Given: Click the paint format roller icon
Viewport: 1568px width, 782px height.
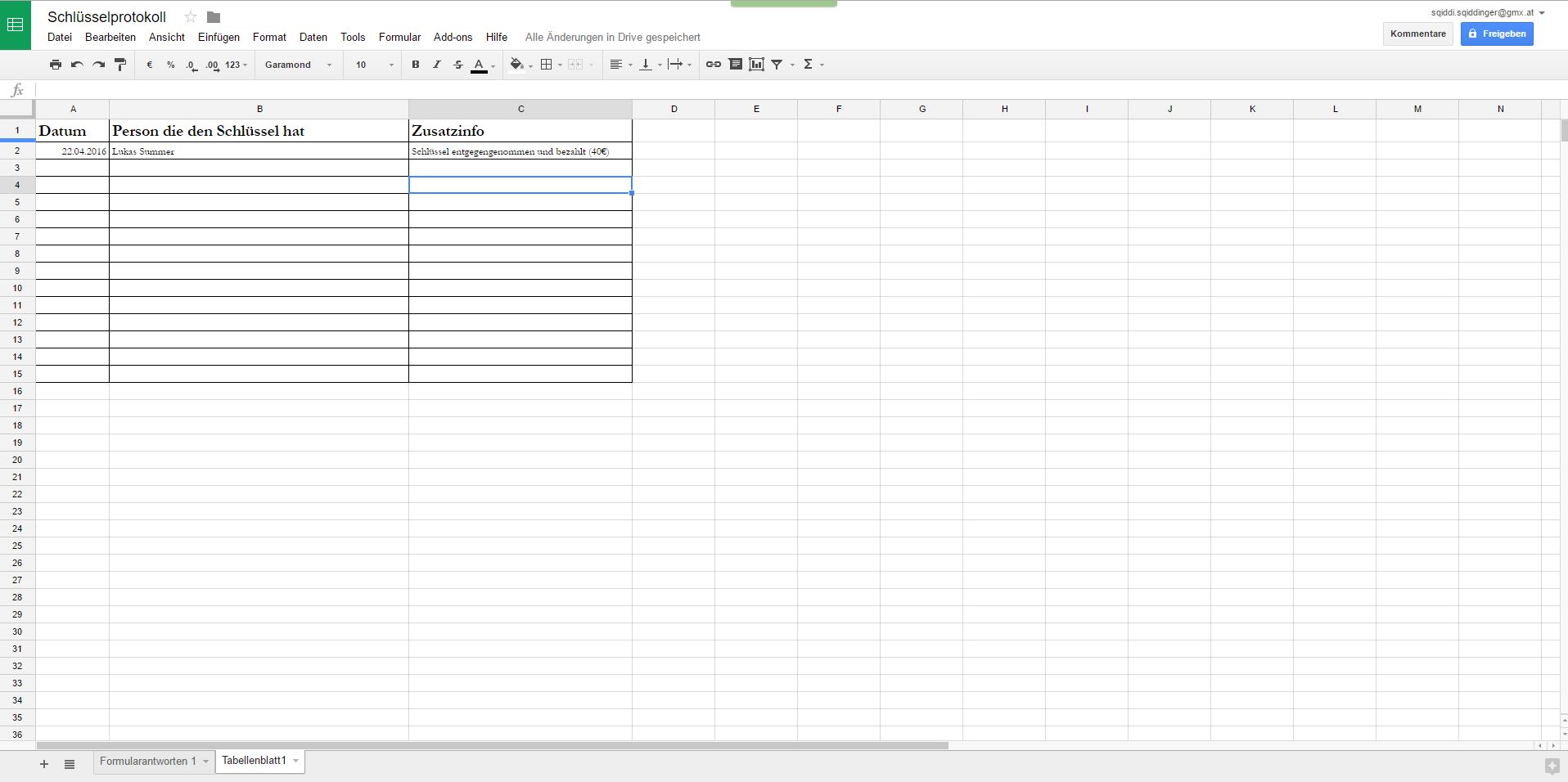Looking at the screenshot, I should point(120,65).
